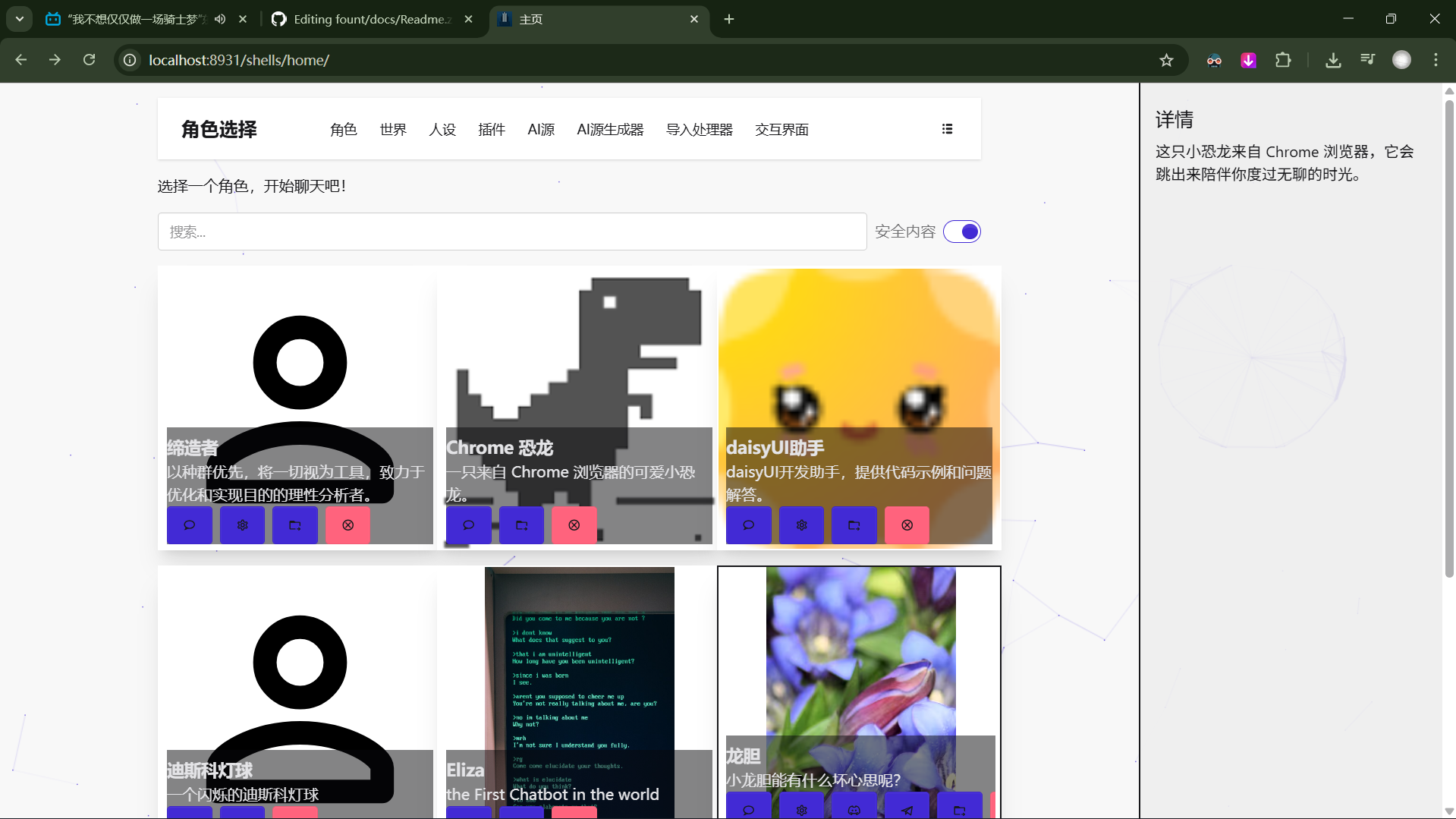Click the 详情 heading in side panel
Viewport: 1456px width, 819px height.
1175,120
